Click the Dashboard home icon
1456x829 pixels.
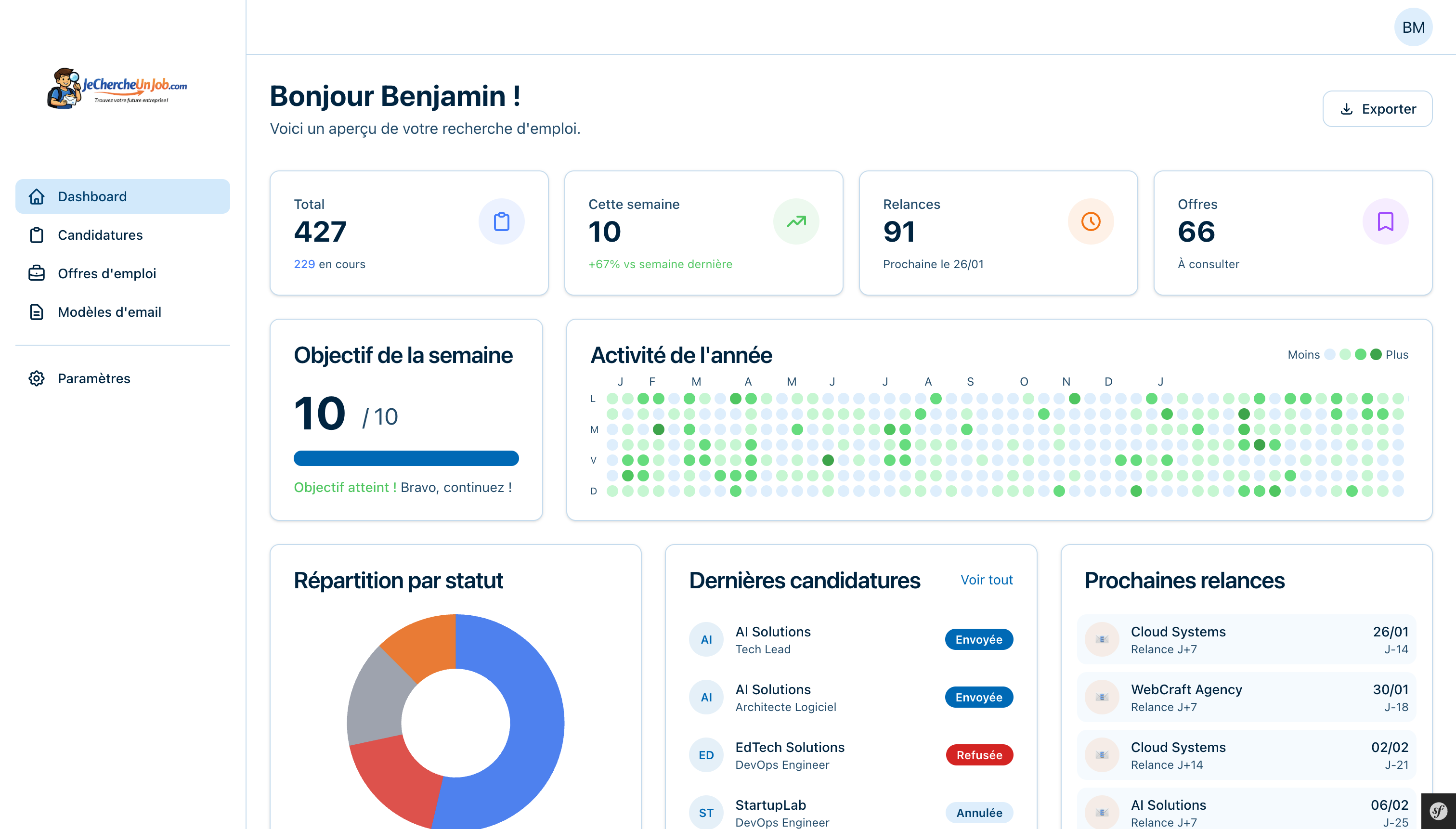point(37,196)
